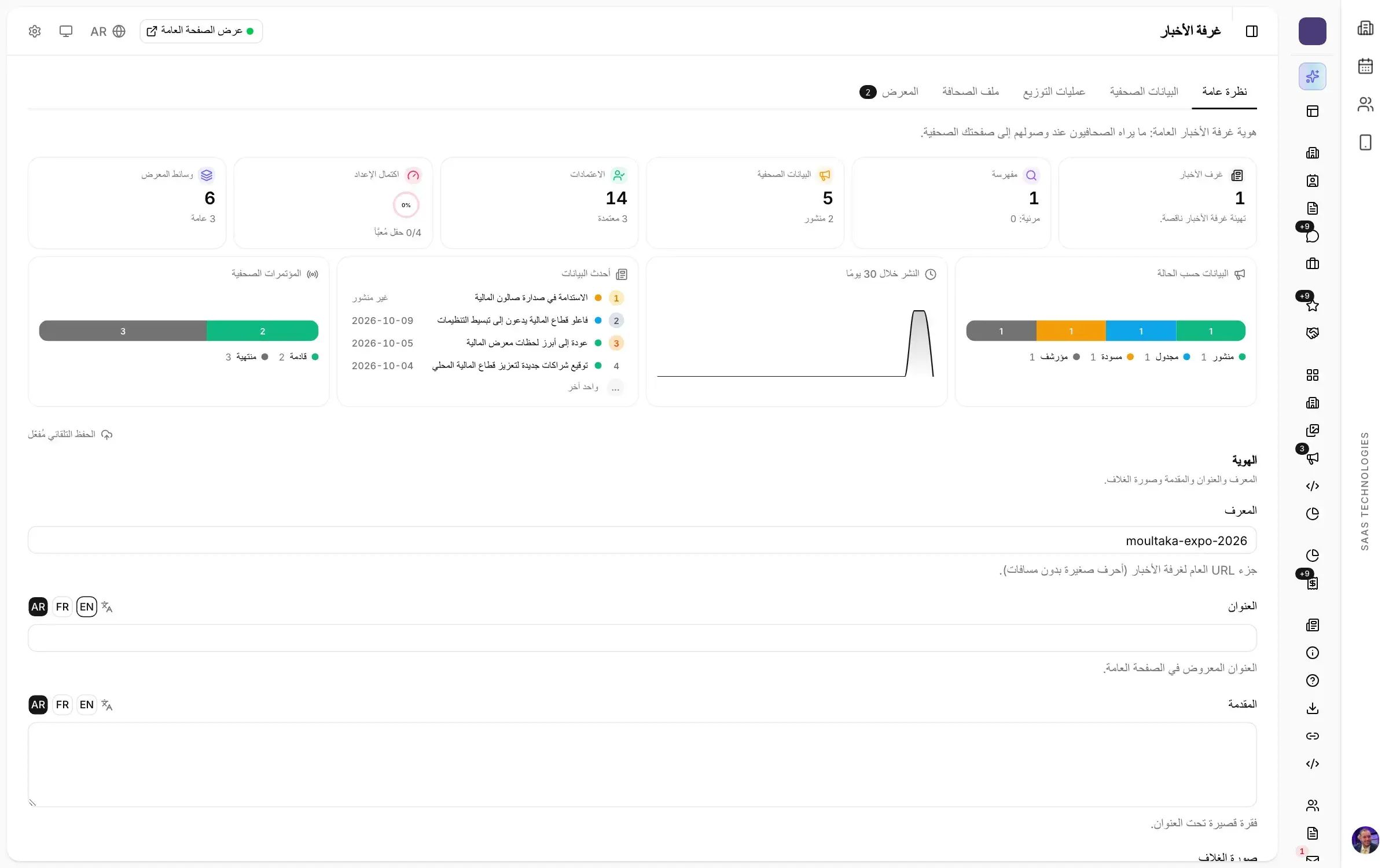Screen dimensions: 1389x868
Task: Expand the '... واحد آخر' more releases row
Action: tap(595, 387)
